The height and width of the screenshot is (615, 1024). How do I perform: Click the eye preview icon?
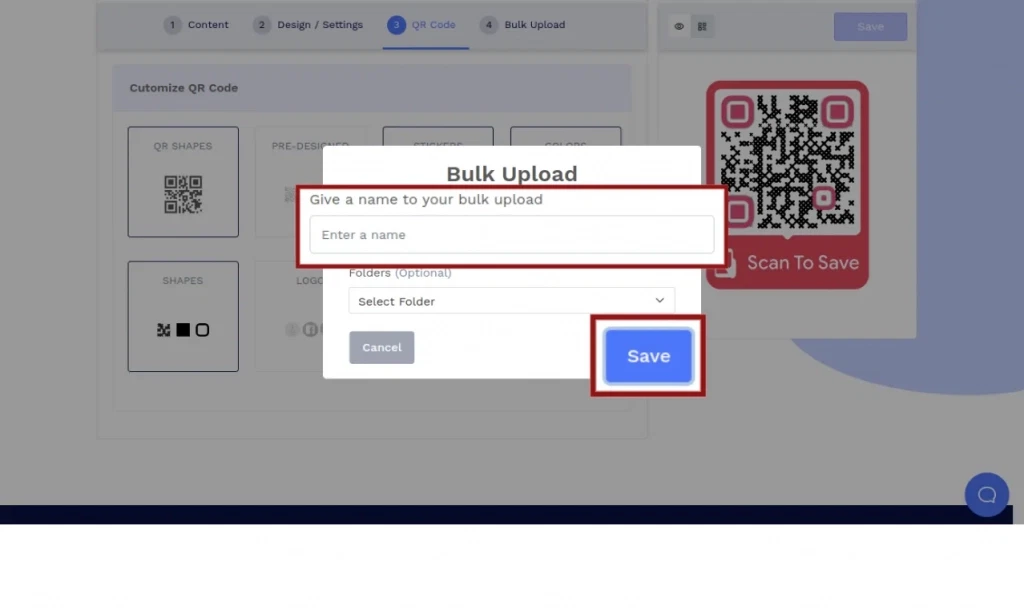[679, 27]
